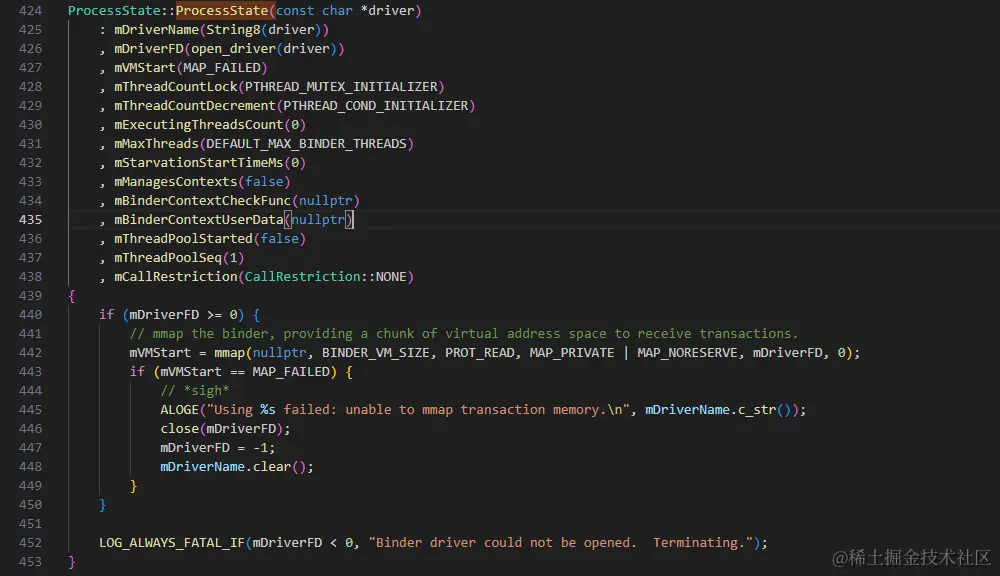This screenshot has height=576, width=1000.
Task: Click line number 453 in the gutter
Action: (30, 562)
